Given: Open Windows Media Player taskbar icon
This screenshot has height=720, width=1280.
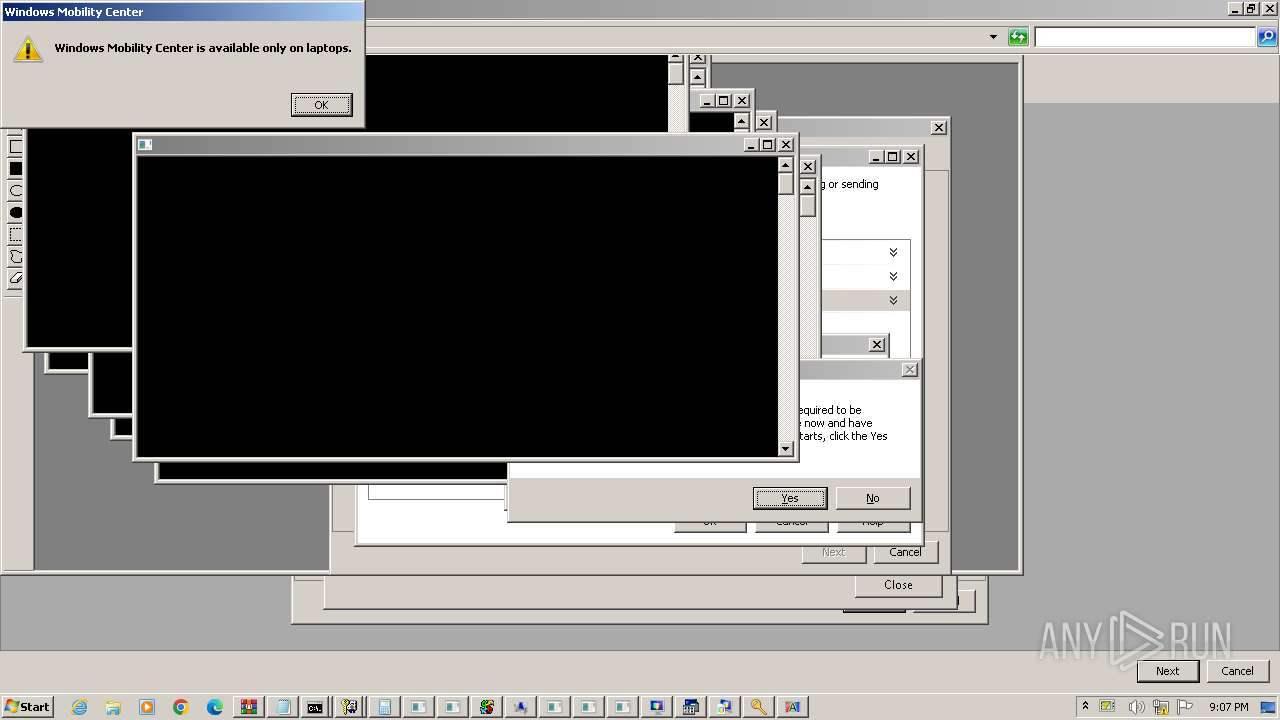Looking at the screenshot, I should [147, 707].
